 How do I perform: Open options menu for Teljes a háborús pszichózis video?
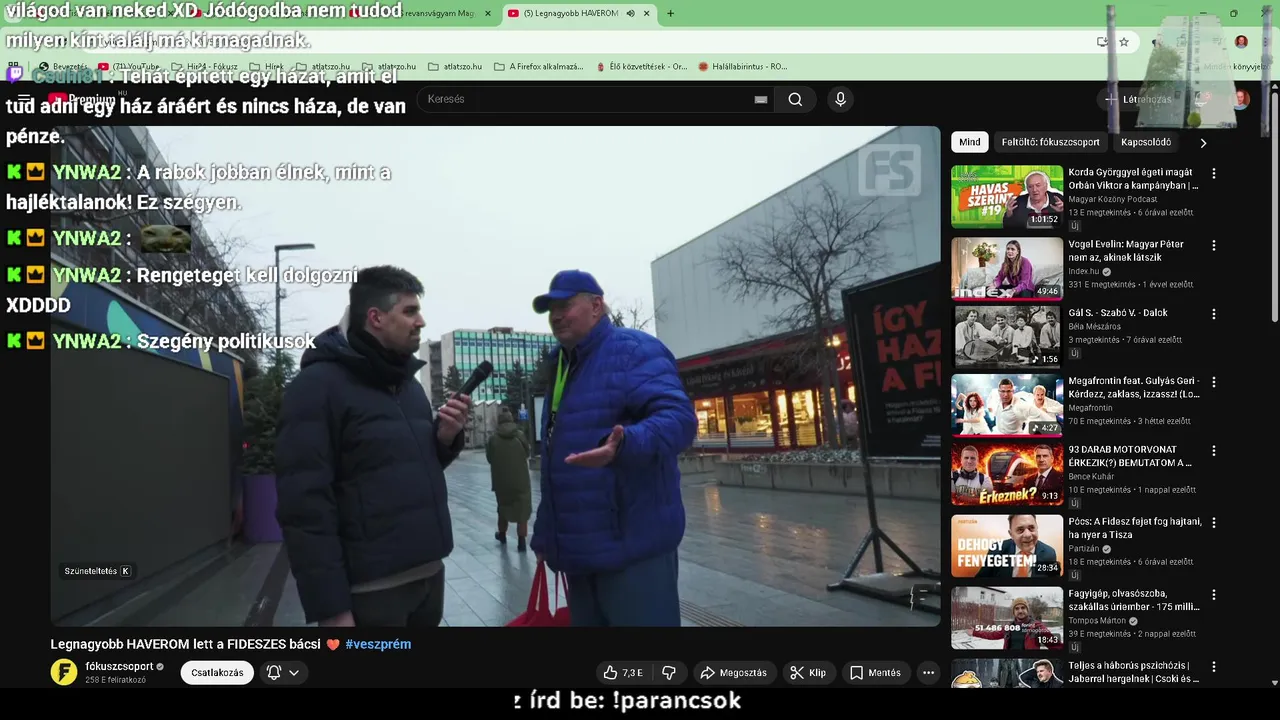tap(1214, 666)
